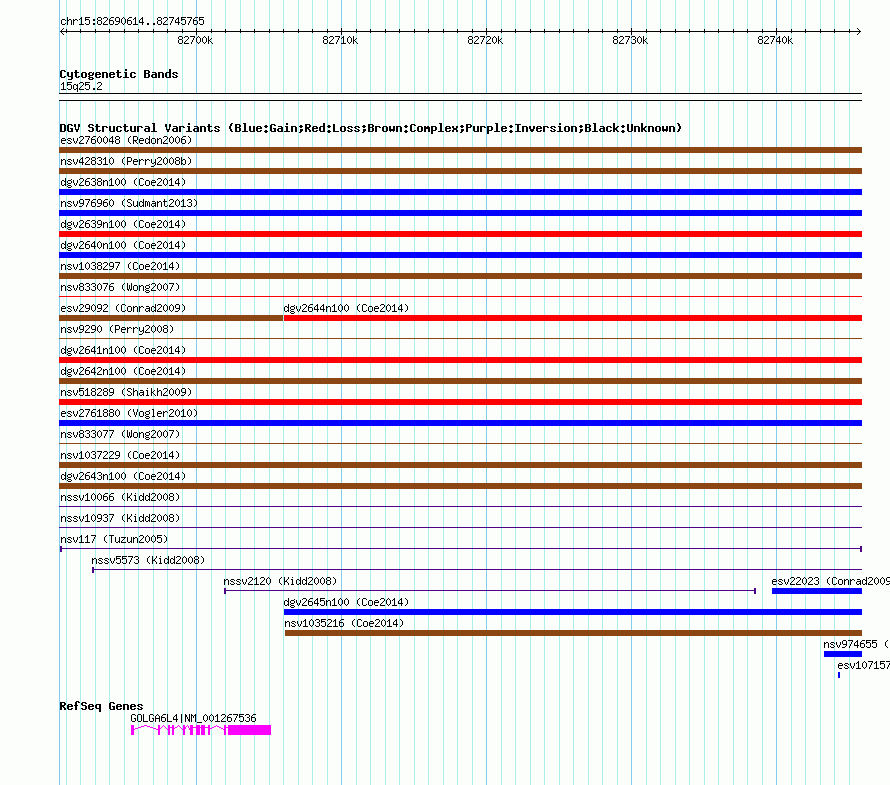Select nssv2120 (Kidd2008) label

[280, 581]
